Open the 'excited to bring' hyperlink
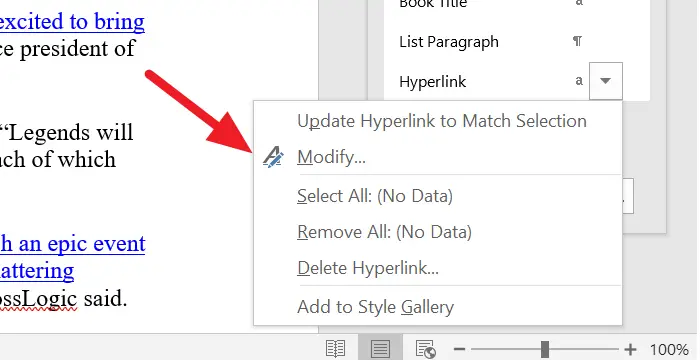 [x=71, y=21]
